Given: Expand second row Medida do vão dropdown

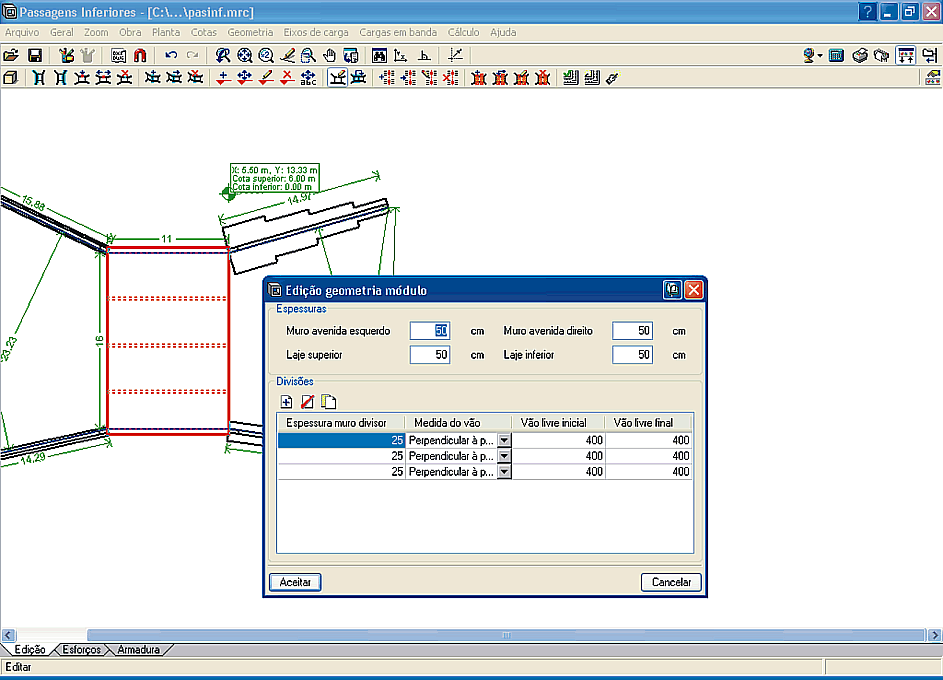Looking at the screenshot, I should [504, 456].
